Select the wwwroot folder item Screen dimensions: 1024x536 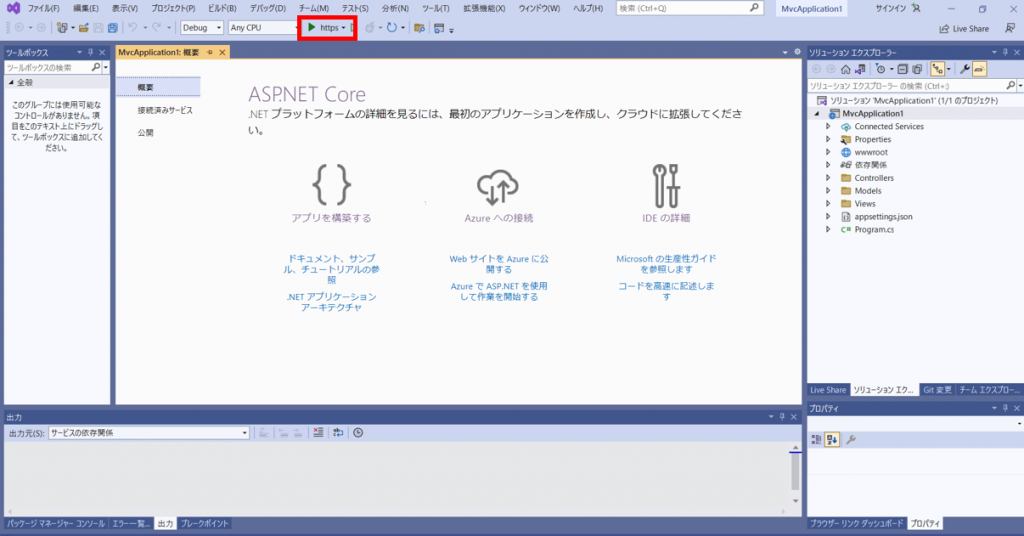871,152
